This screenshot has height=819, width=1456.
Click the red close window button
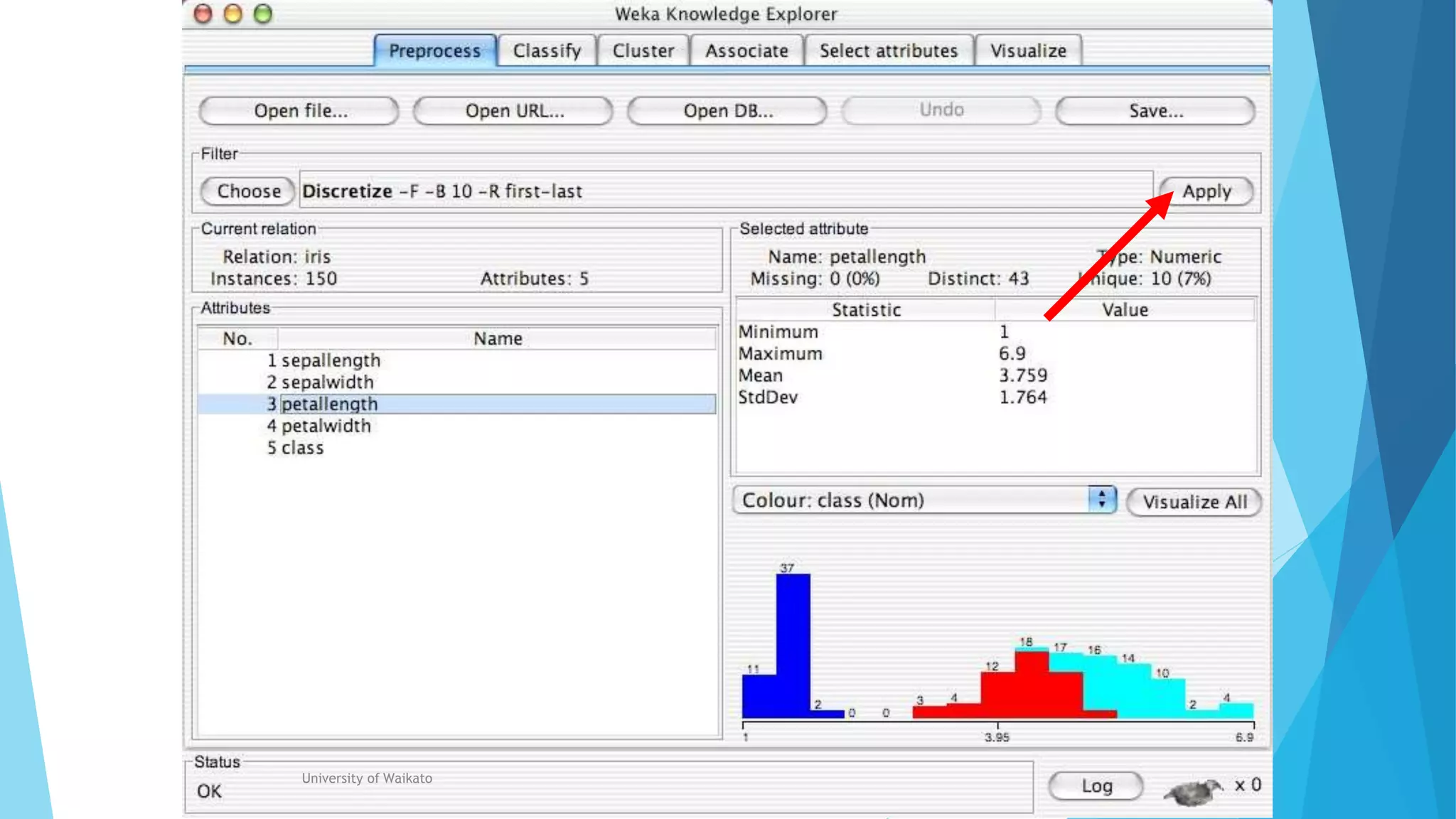pos(203,14)
